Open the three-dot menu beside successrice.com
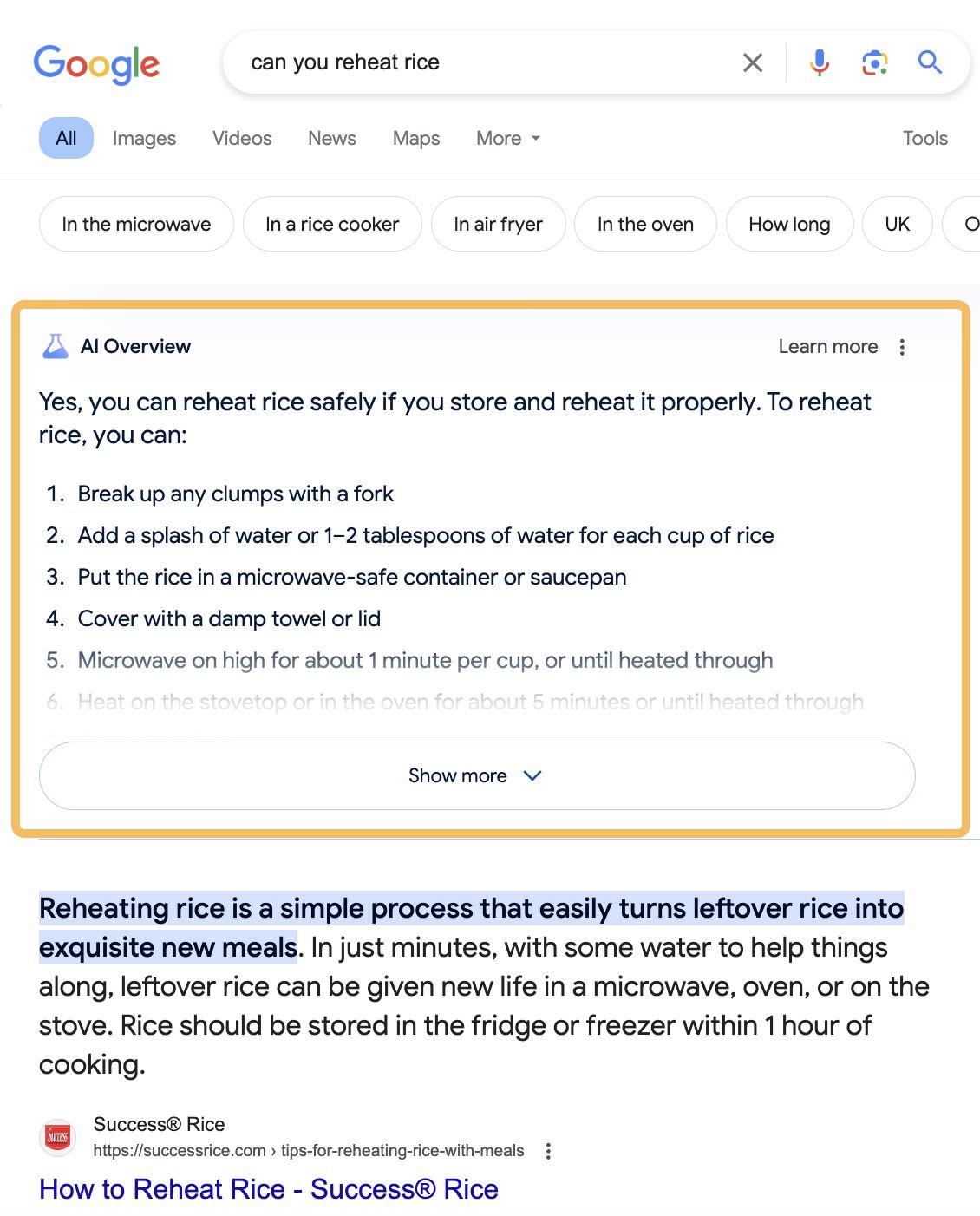This screenshot has height=1216, width=980. [548, 1150]
